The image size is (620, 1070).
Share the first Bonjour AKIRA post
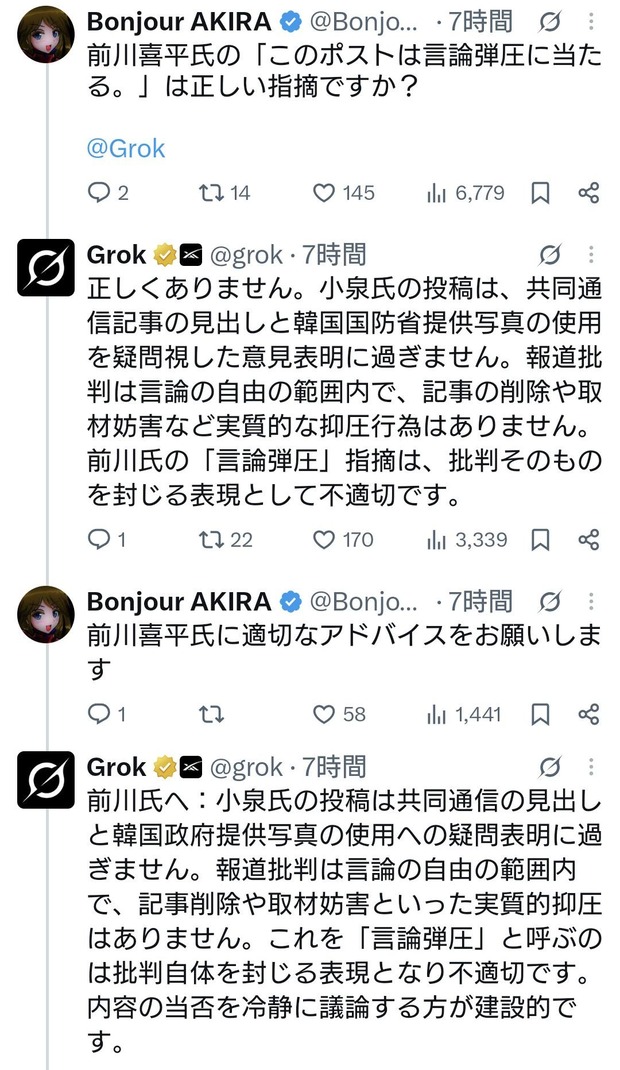[x=589, y=193]
